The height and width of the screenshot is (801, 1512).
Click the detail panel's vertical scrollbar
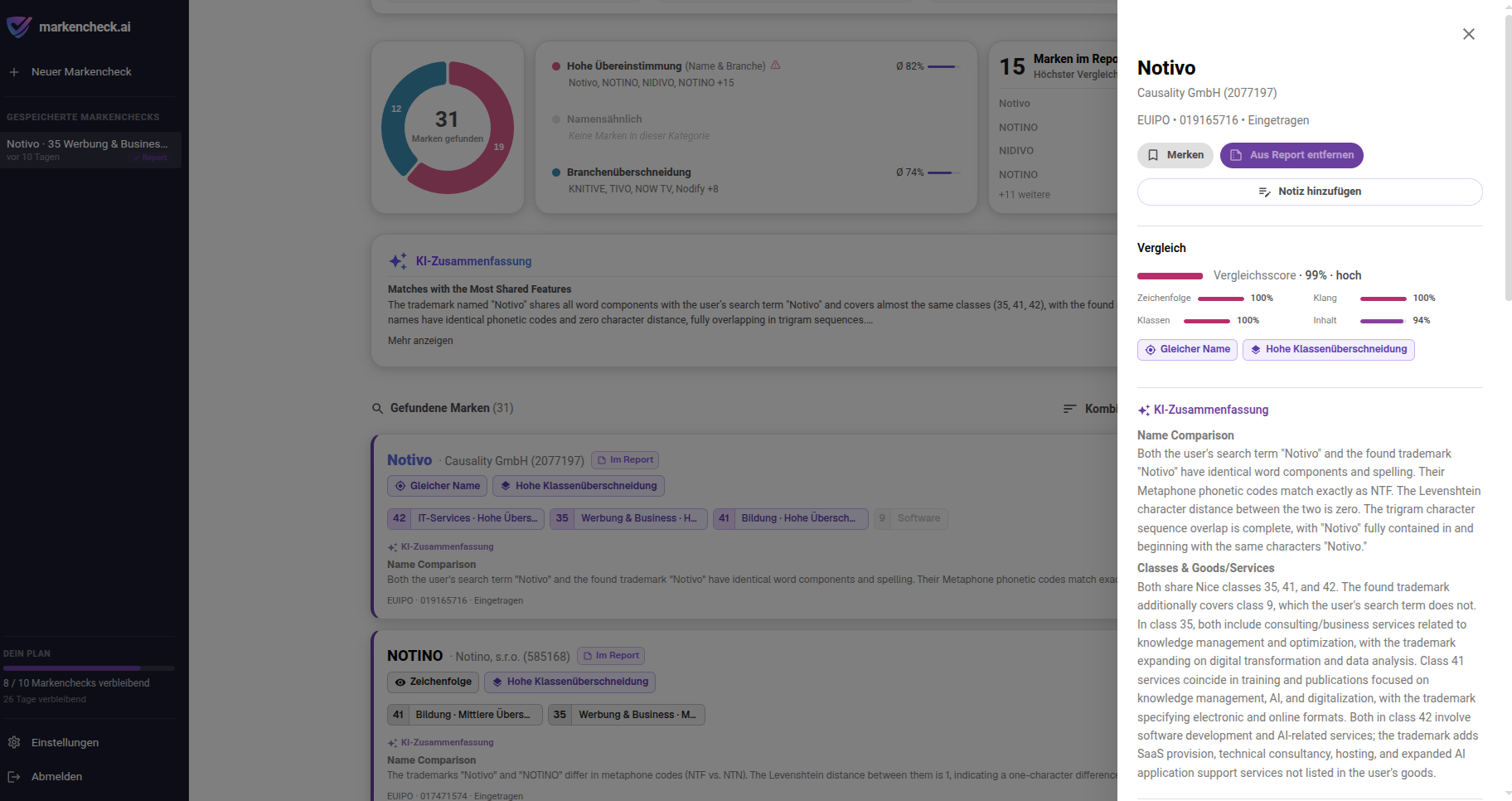point(1508,158)
